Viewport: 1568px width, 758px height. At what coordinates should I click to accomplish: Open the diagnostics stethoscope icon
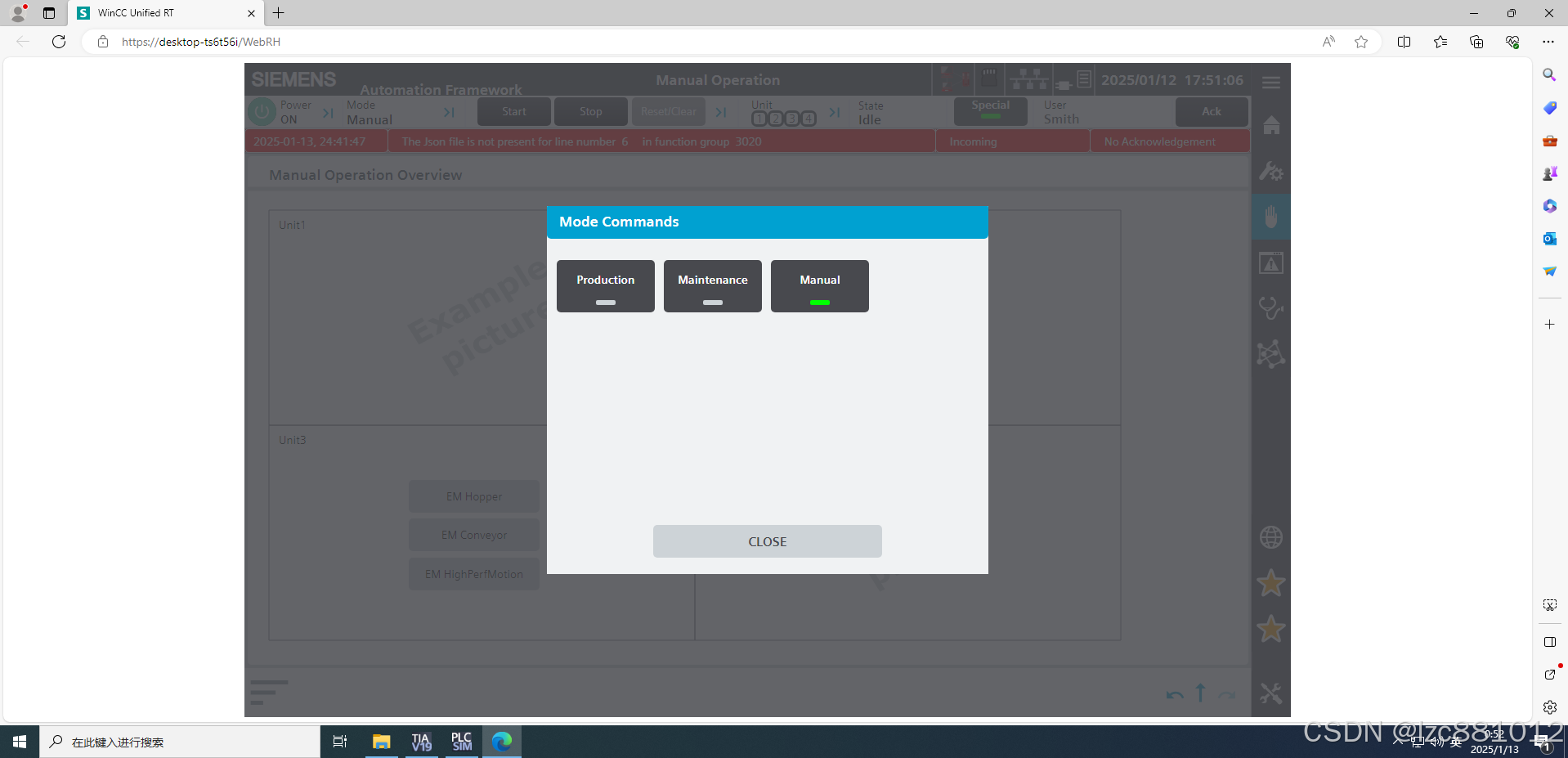[x=1270, y=309]
